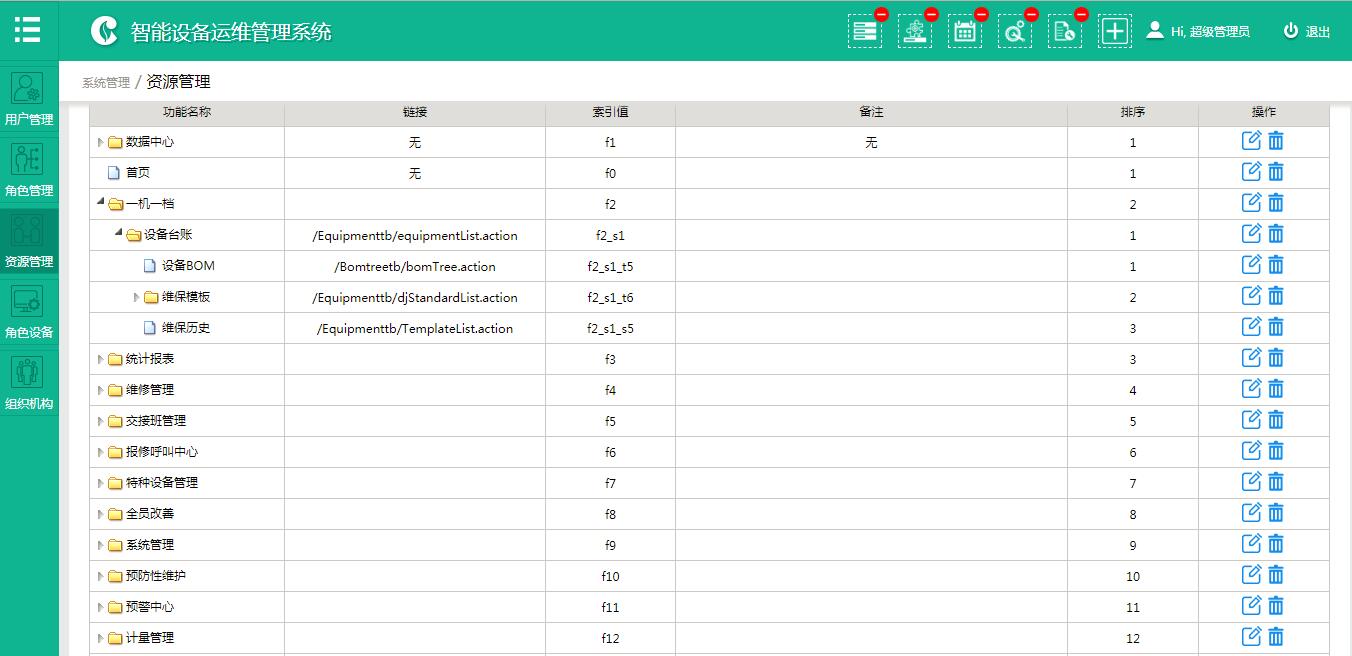Delete the 系统管理 row

coord(1276,544)
